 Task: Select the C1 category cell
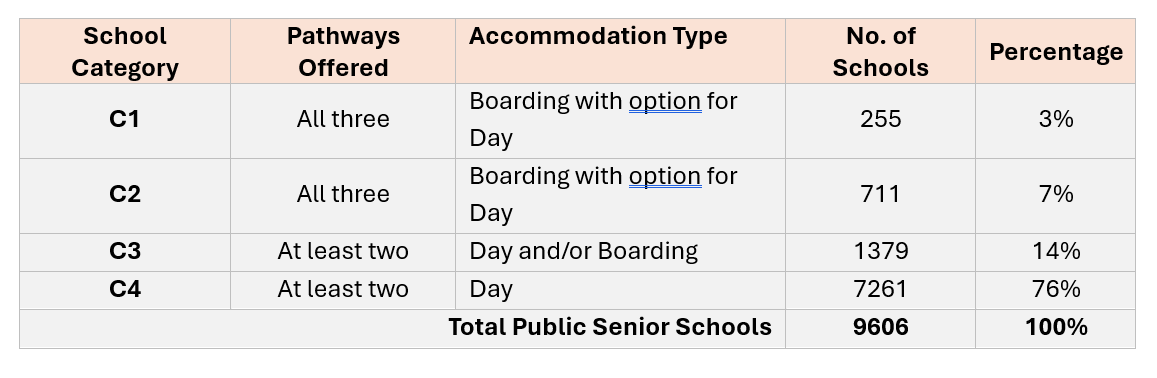coord(125,120)
